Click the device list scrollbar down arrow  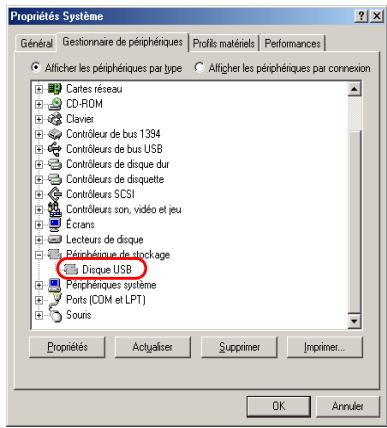[x=354, y=321]
